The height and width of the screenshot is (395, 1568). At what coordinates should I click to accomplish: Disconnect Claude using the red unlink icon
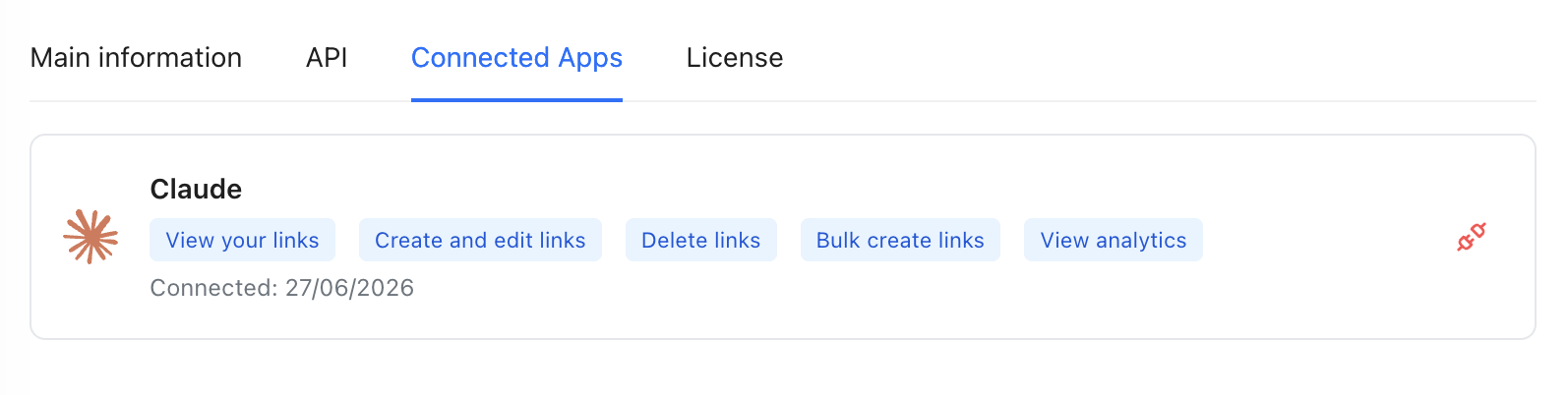(x=1472, y=237)
